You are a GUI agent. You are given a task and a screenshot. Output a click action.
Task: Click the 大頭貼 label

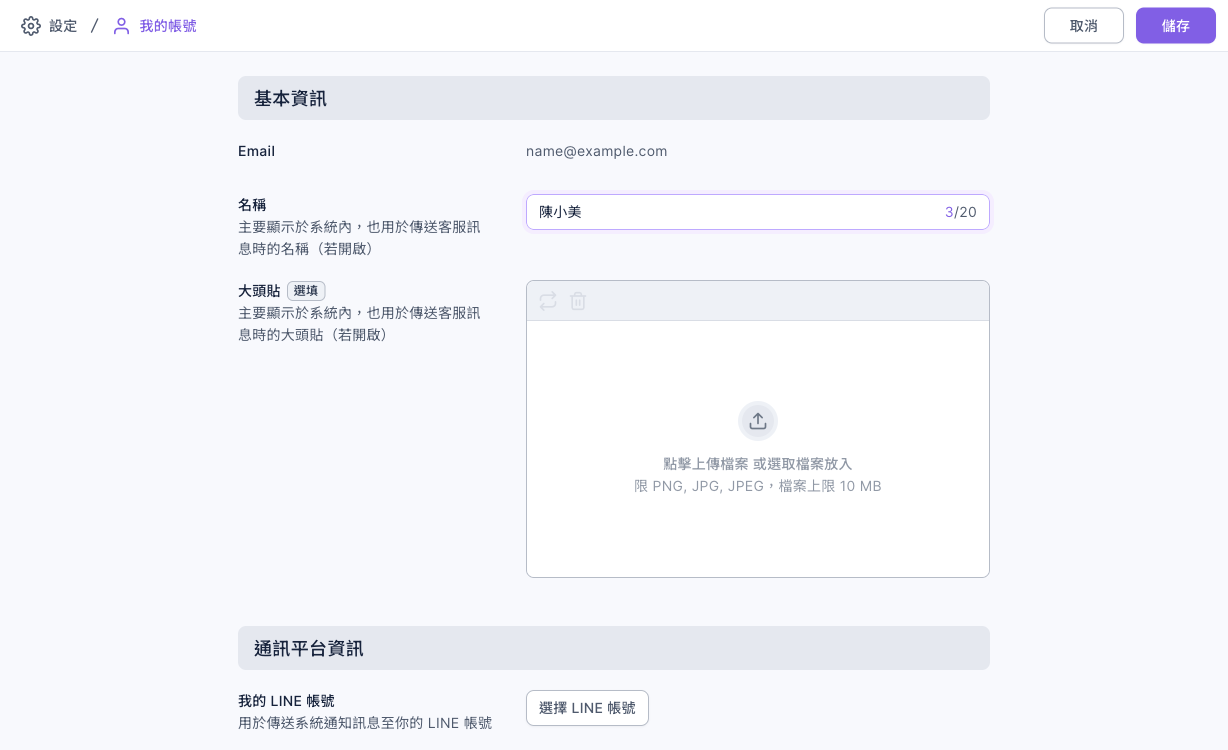[259, 291]
